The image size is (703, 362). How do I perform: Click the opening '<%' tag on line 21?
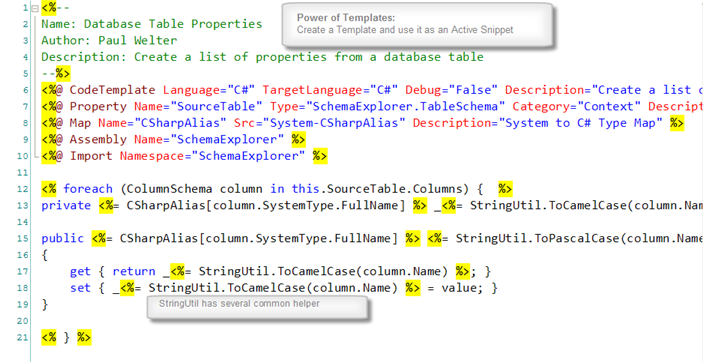49,338
